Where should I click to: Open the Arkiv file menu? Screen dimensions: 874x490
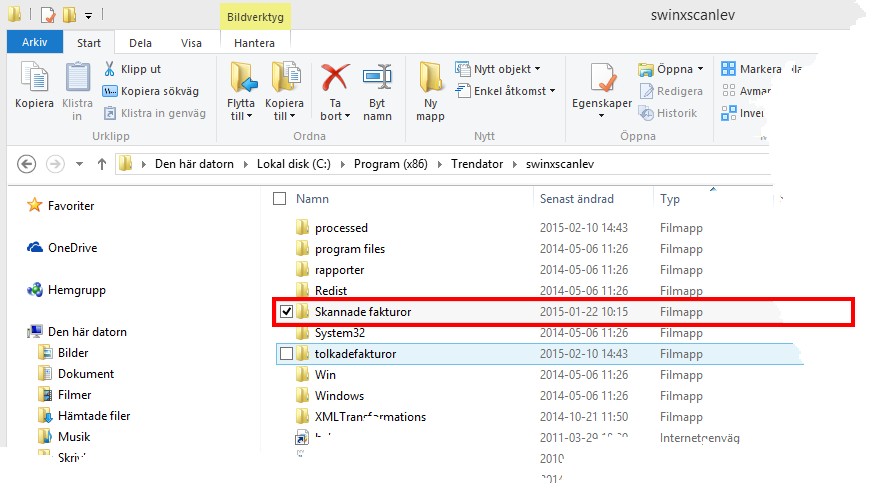point(35,42)
